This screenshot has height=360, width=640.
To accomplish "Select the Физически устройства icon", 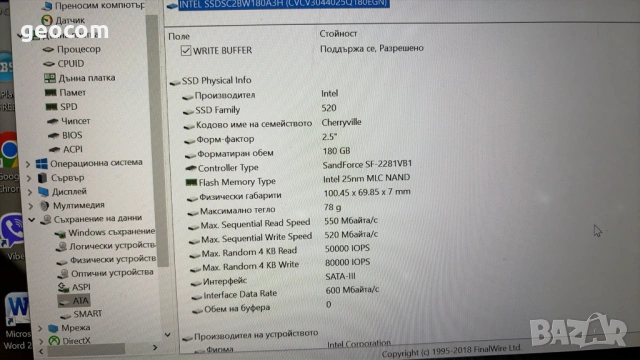I will point(62,261).
